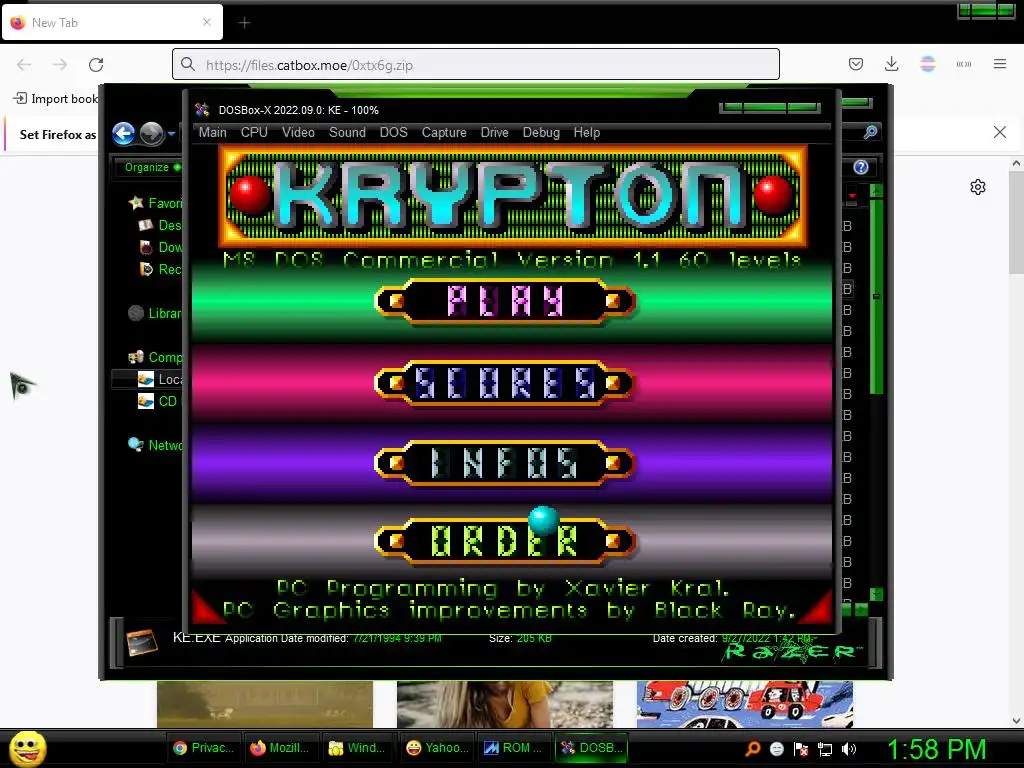The image size is (1024, 768).
Task: Select the New Tab tab
Action: [112, 22]
